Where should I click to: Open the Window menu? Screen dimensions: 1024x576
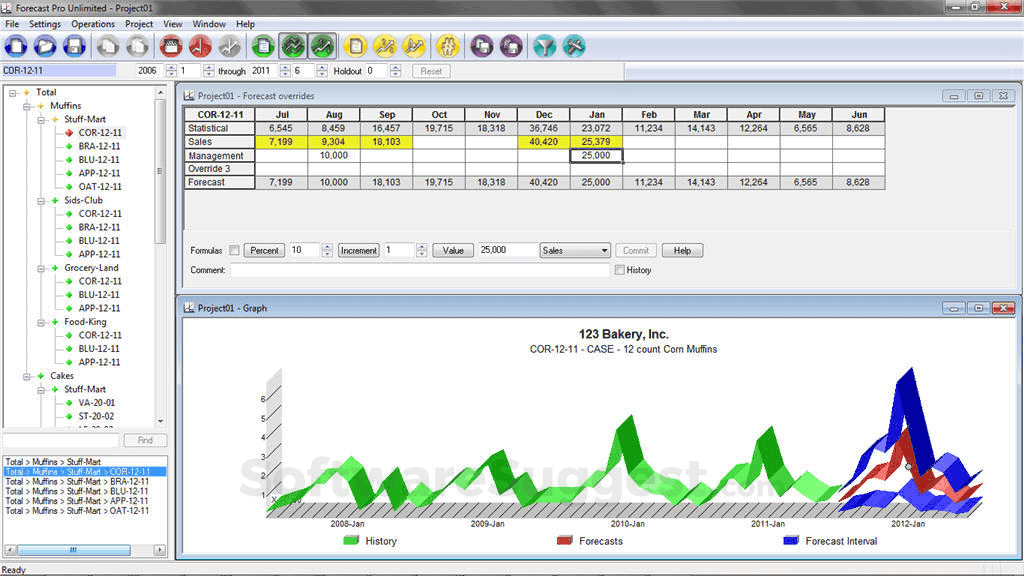point(209,23)
